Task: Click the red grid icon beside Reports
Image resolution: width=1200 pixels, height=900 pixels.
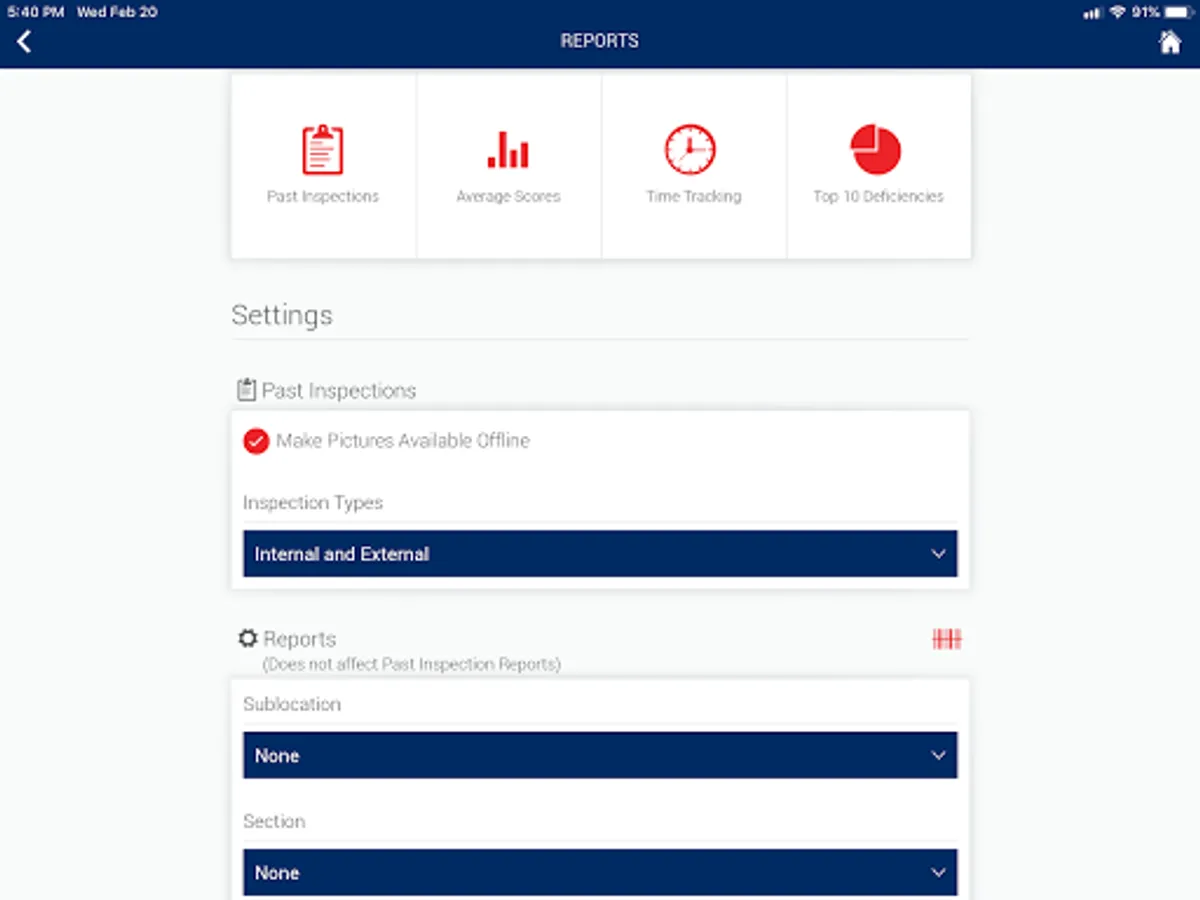Action: point(947,639)
